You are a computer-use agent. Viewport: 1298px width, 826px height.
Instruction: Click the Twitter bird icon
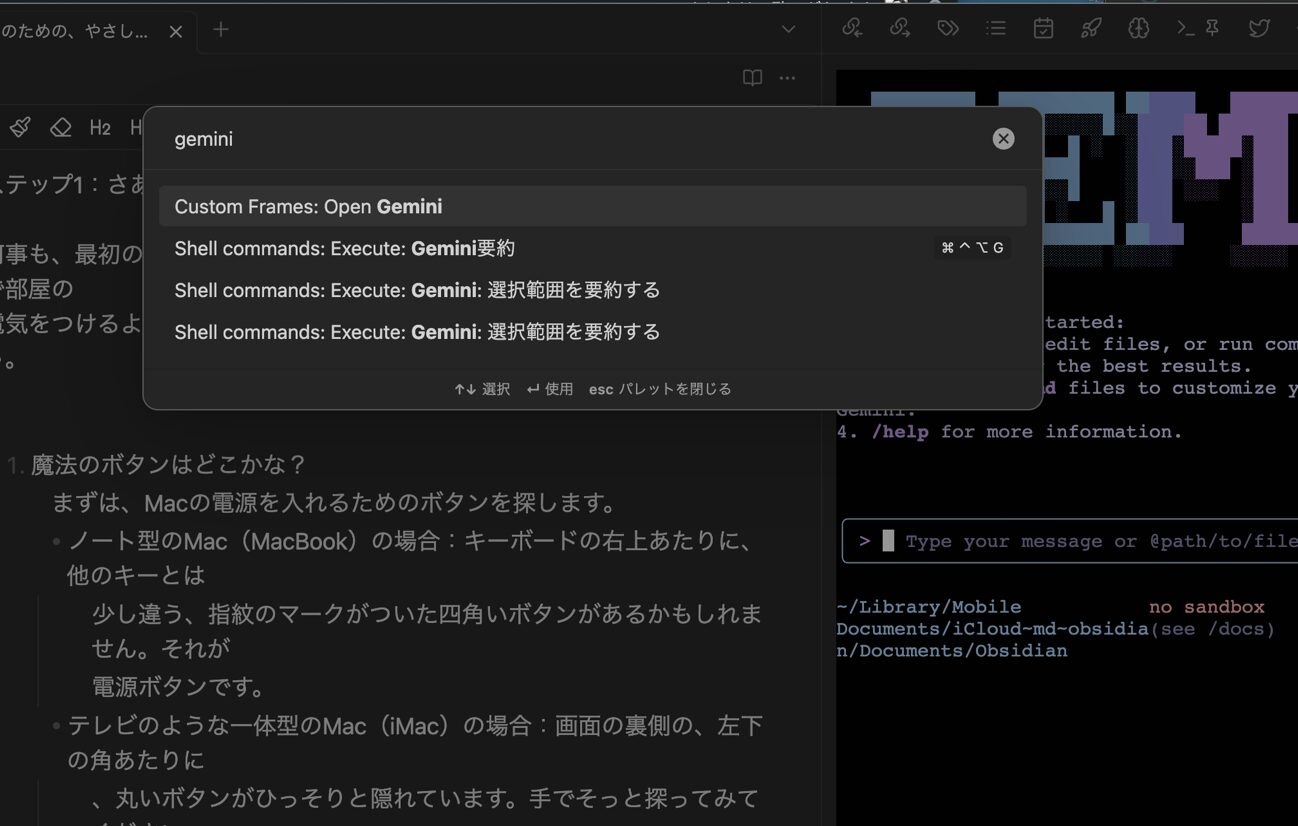1259,29
